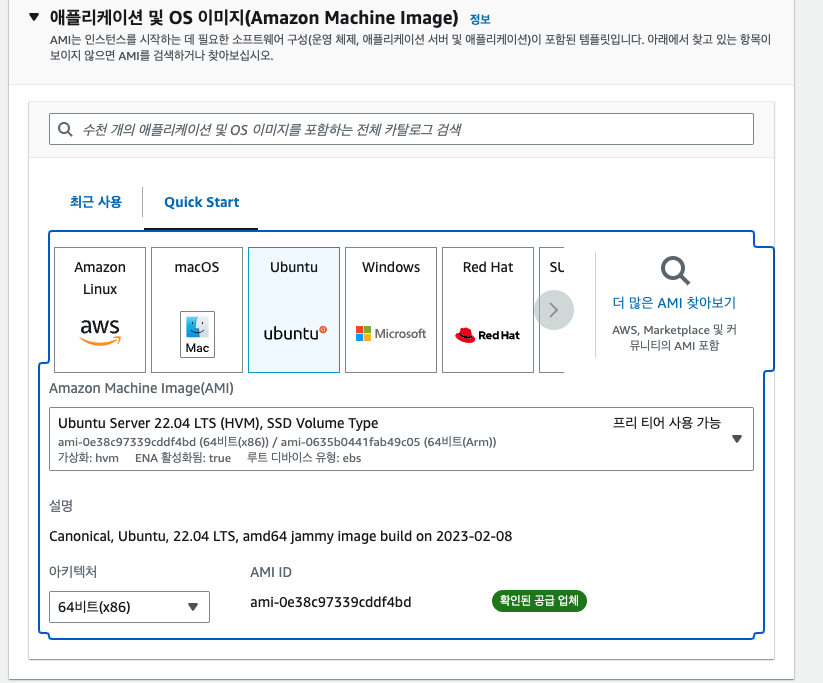Click the magnifier icon in search box
This screenshot has width=823, height=683.
pos(65,129)
